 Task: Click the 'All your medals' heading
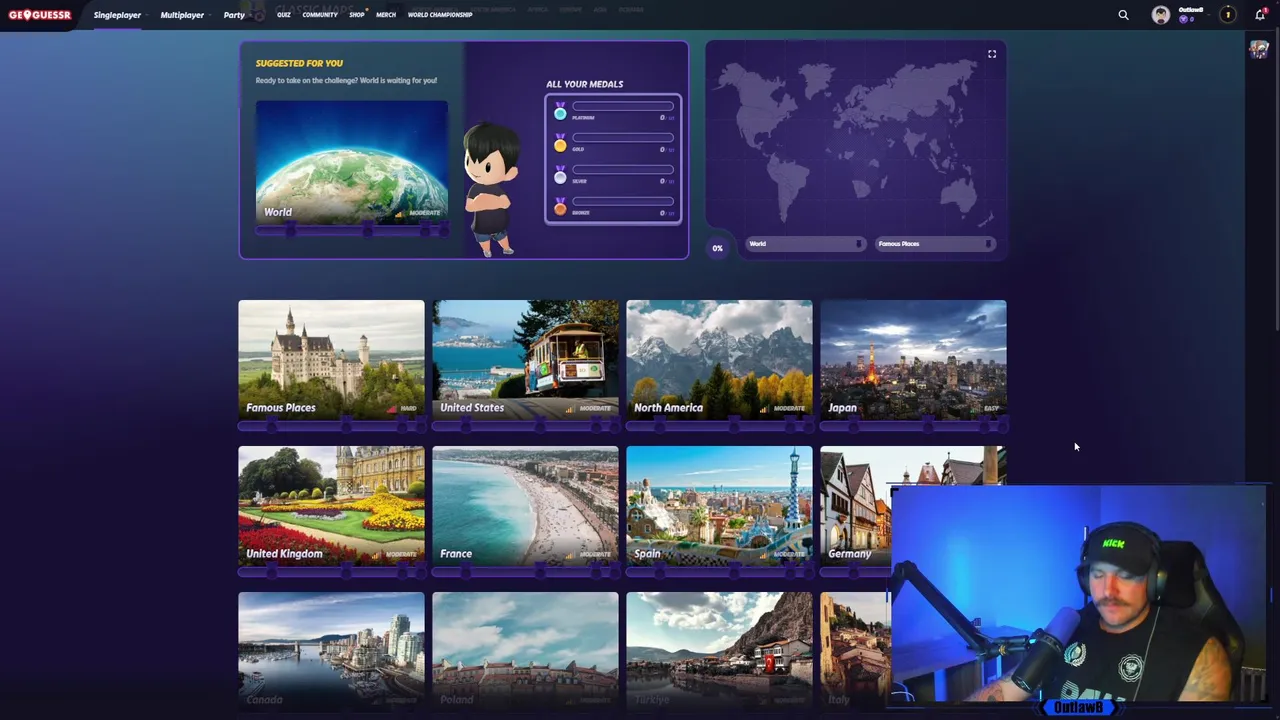coord(584,84)
